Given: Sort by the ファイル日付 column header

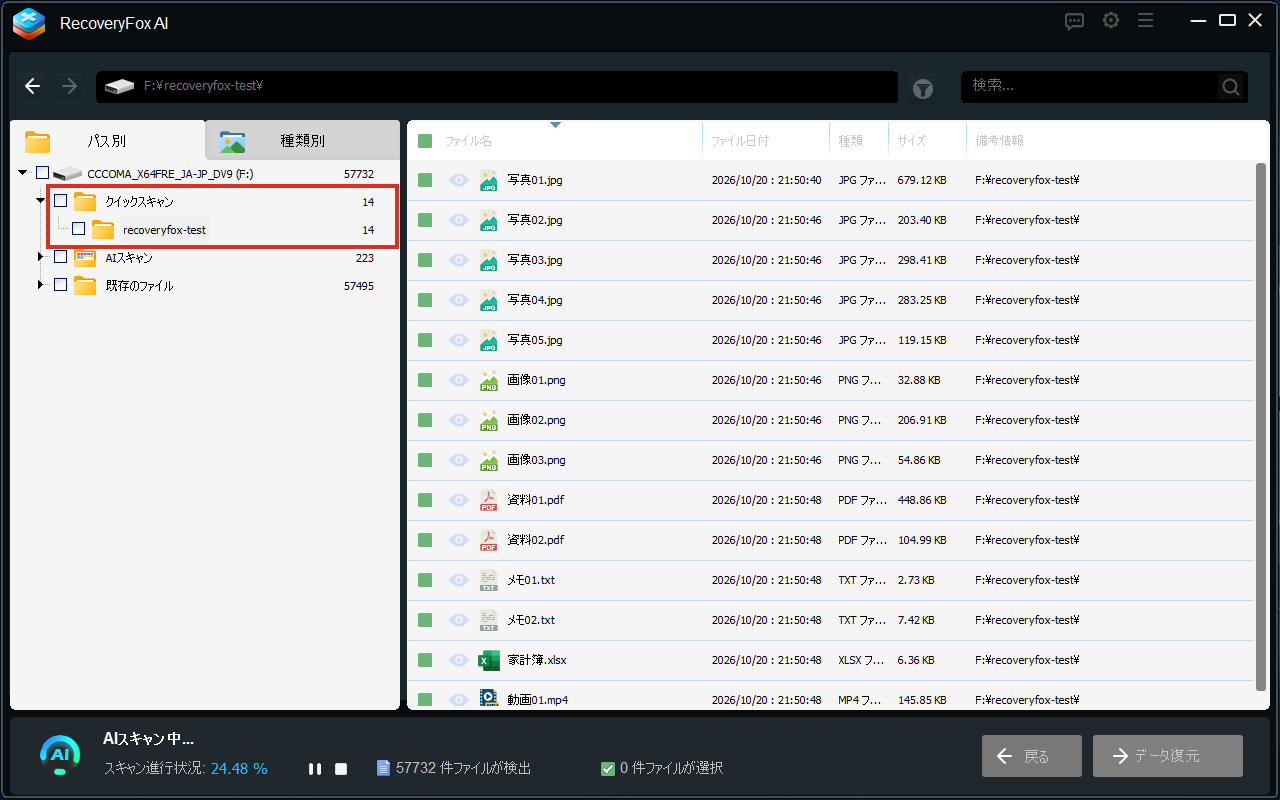Looking at the screenshot, I should (766, 141).
